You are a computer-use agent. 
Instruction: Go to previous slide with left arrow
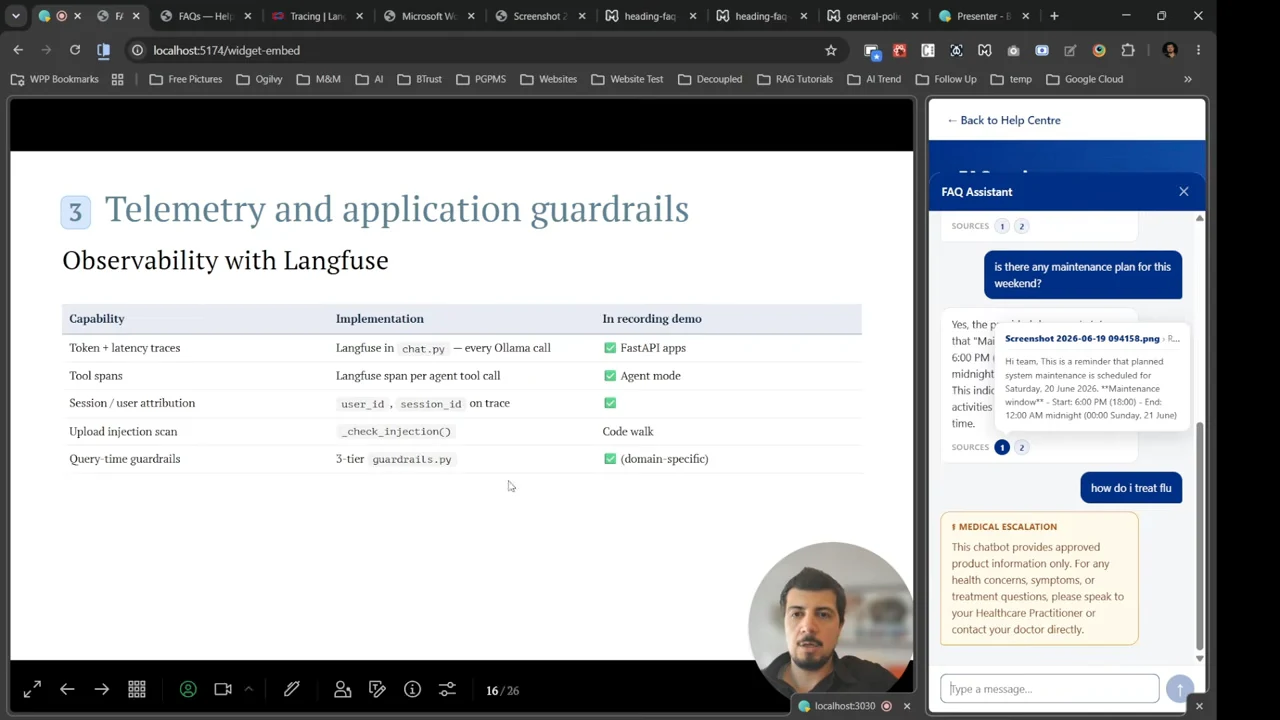pos(67,689)
